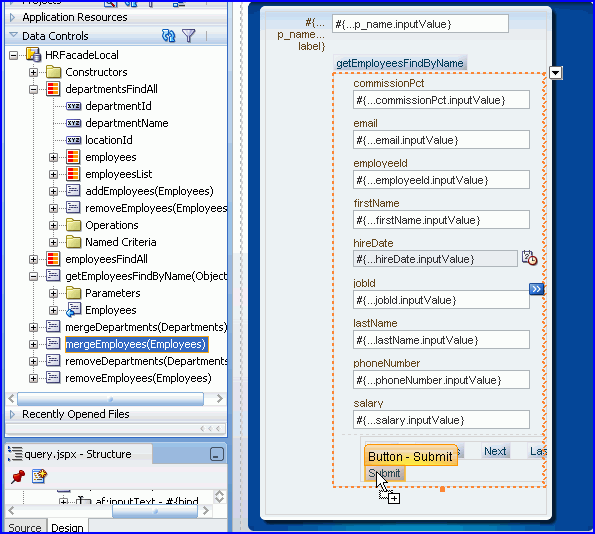Image resolution: width=595 pixels, height=534 pixels.
Task: Expand the Application Resources section
Action: 12,17
